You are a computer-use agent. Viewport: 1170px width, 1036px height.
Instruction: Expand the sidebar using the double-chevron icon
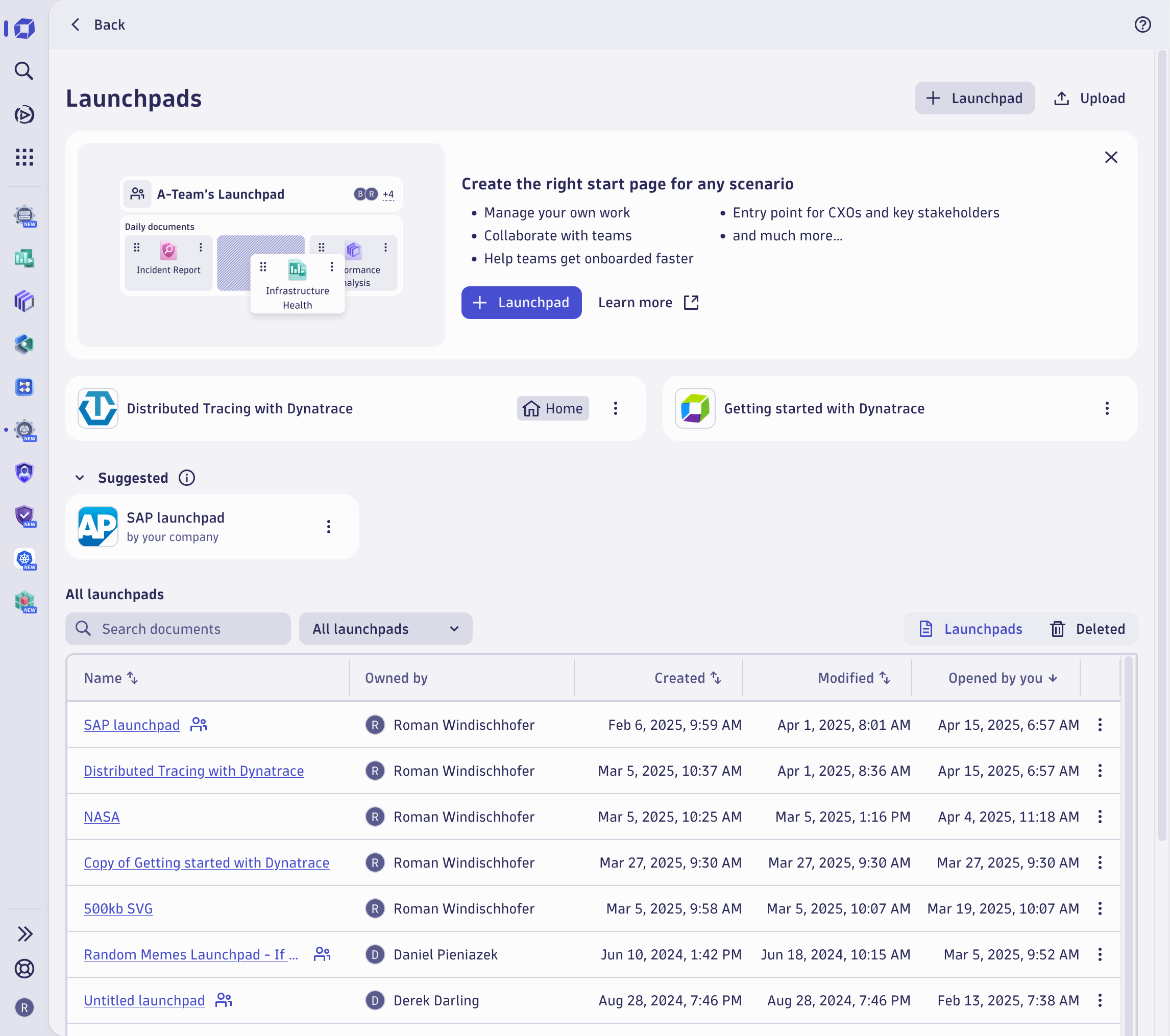point(25,933)
